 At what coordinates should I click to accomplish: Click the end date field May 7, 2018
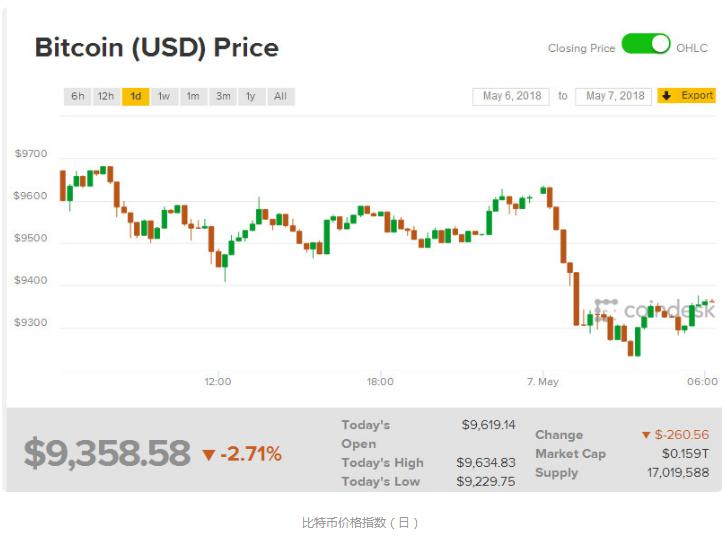pos(614,96)
